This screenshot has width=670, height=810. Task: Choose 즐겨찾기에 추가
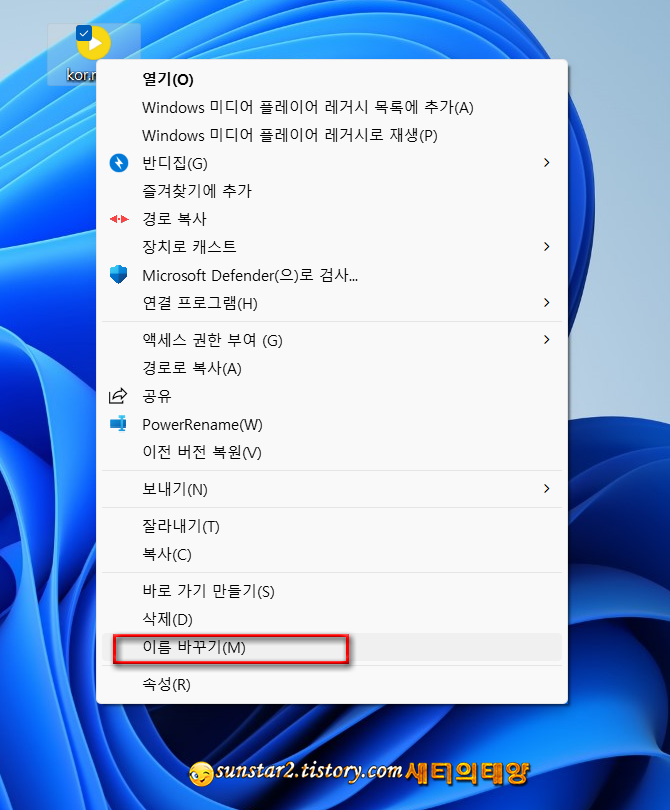click(332, 191)
